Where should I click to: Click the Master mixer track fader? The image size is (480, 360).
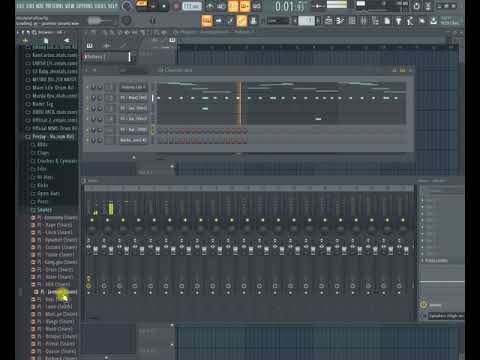[x=96, y=250]
